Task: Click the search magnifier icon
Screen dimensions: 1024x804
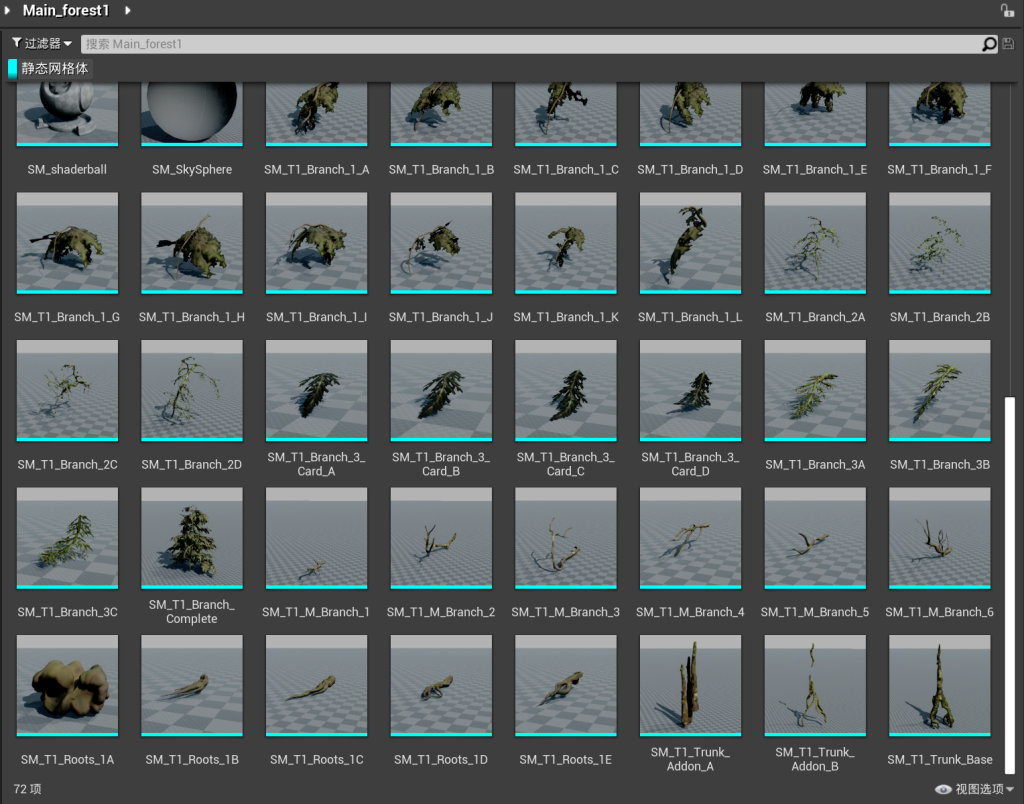Action: pos(989,44)
